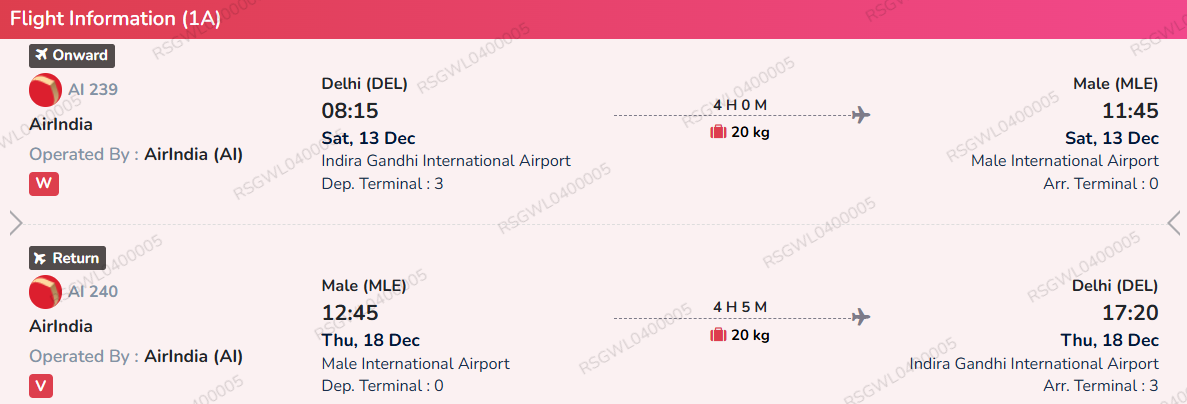Open the AI 240 flight number
1187x404 pixels.
coord(92,292)
